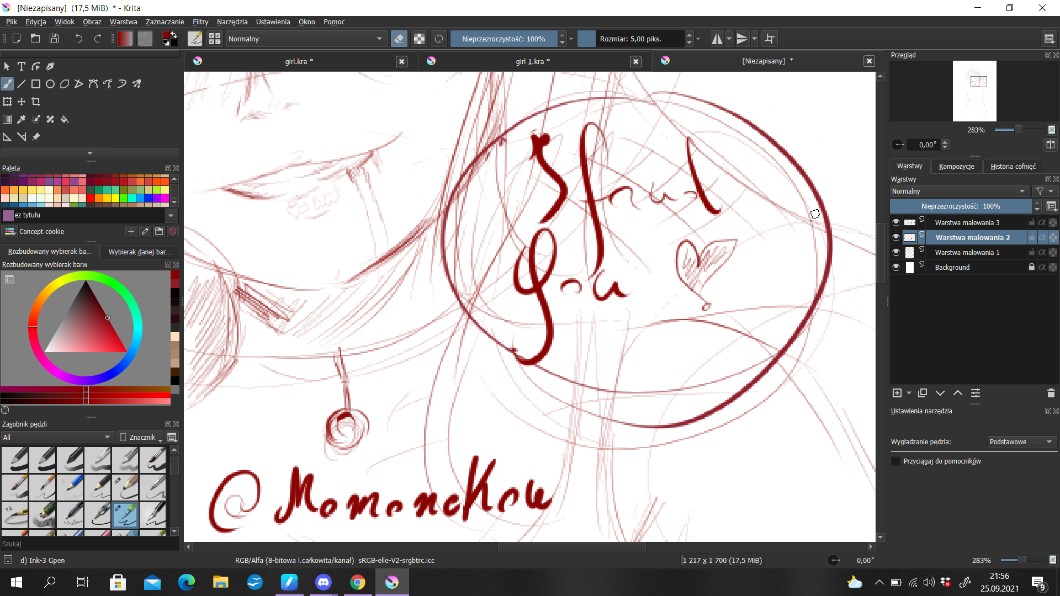Open the Normalny blending mode dropdown in the toolbar
Screen dimensions: 1060x596
305,38
